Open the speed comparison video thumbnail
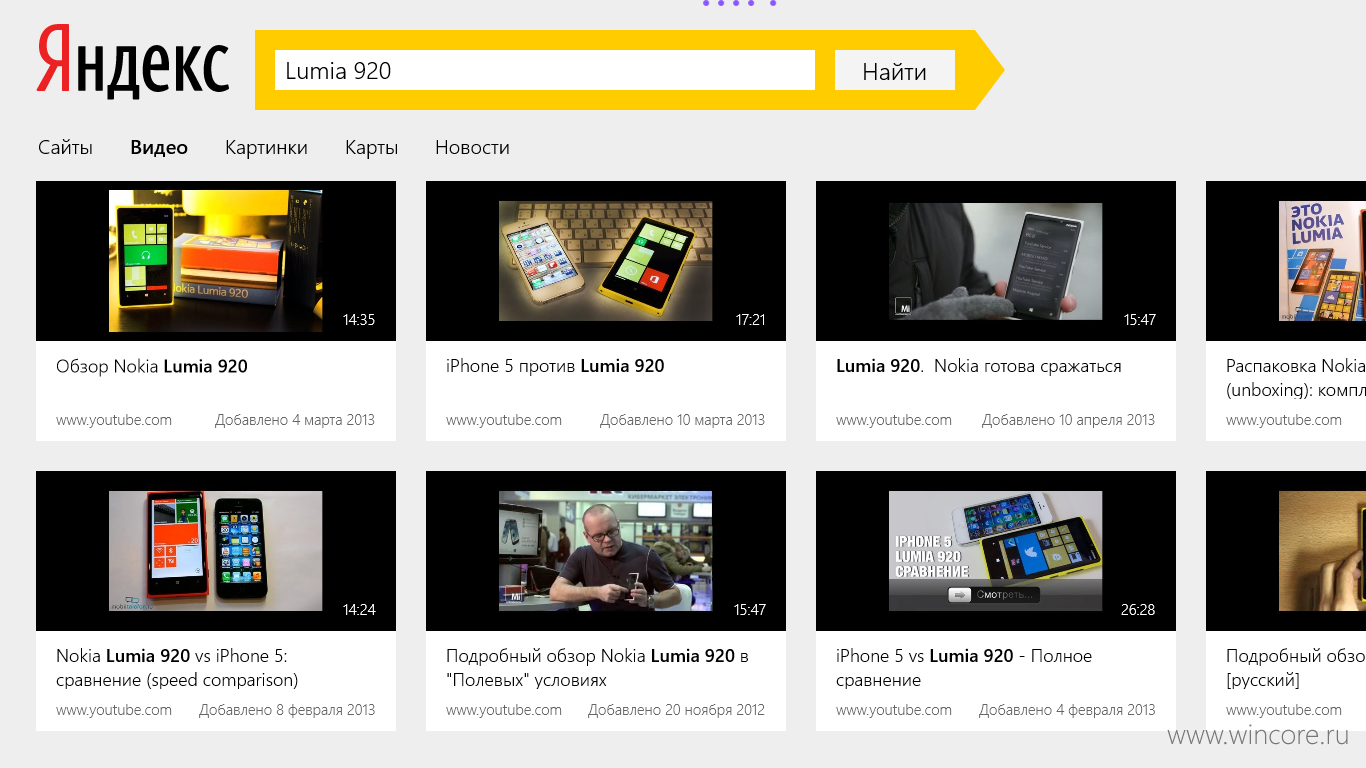Viewport: 1366px width, 768px height. point(216,551)
